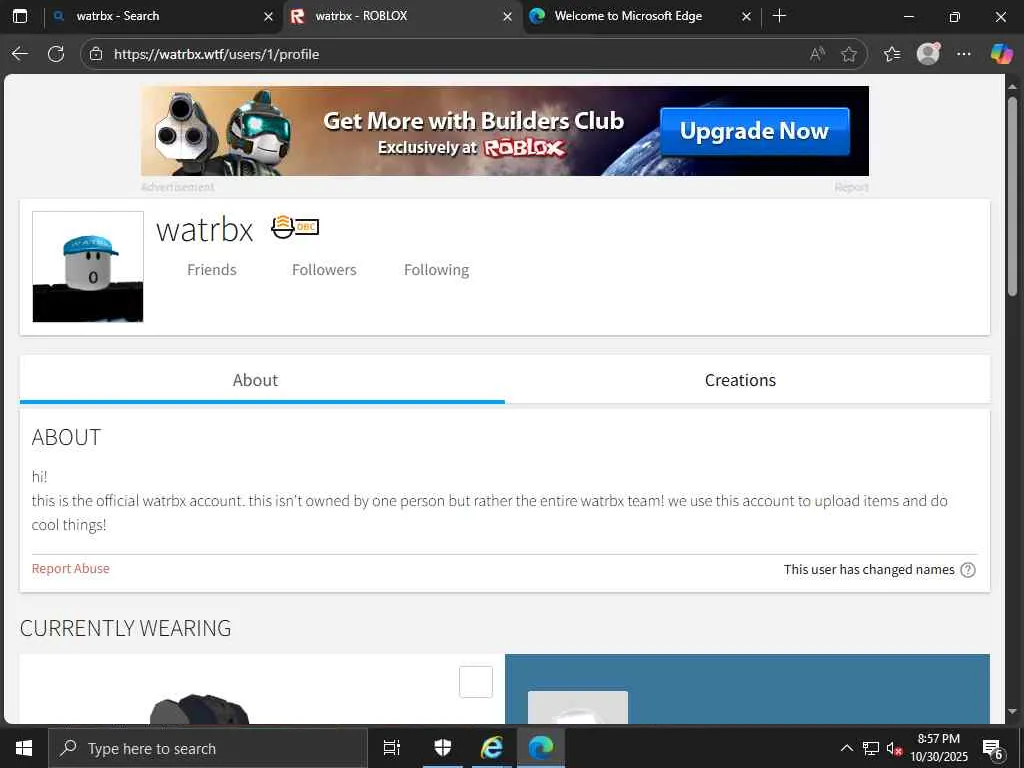The width and height of the screenshot is (1024, 768).
Task: Go back with the browser back arrow
Action: click(x=20, y=54)
